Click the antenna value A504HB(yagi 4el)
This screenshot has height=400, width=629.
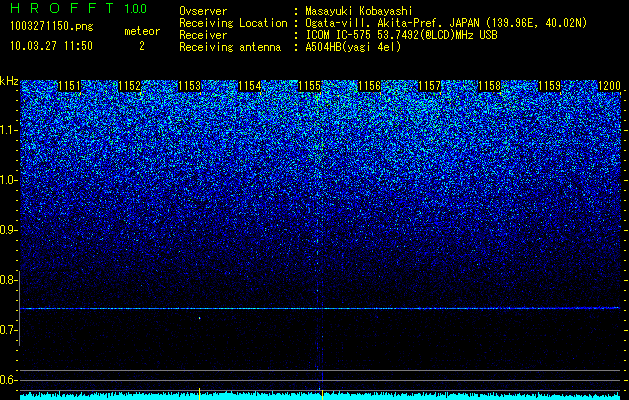coord(353,47)
